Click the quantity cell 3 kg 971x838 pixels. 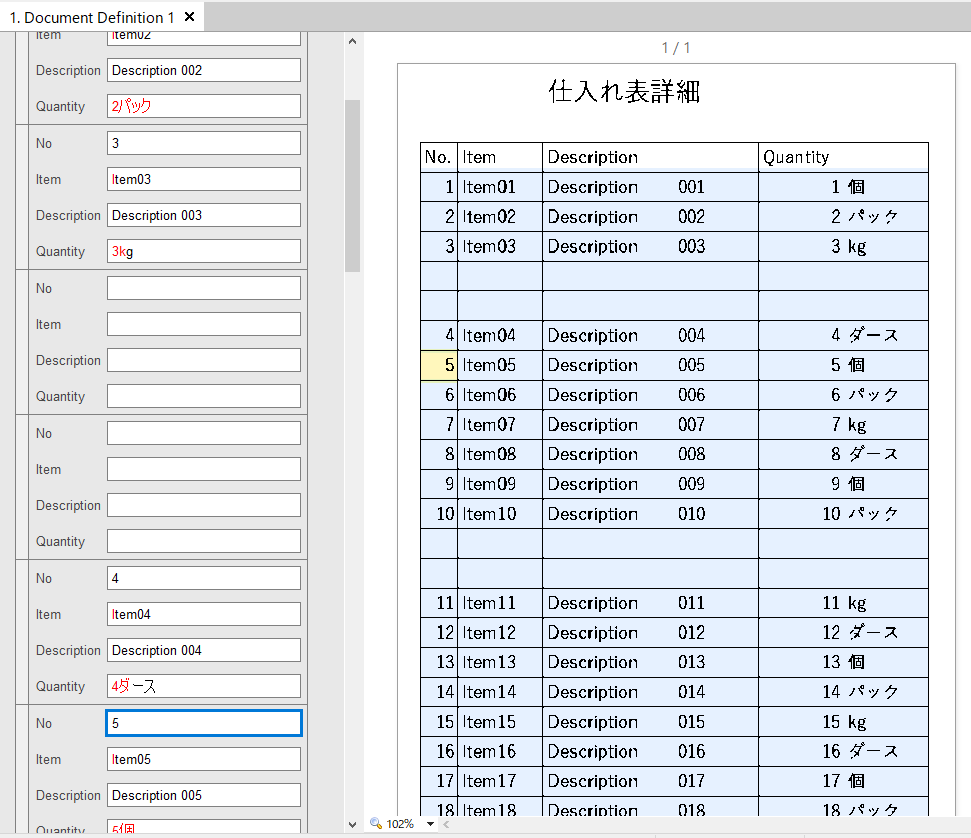(843, 246)
